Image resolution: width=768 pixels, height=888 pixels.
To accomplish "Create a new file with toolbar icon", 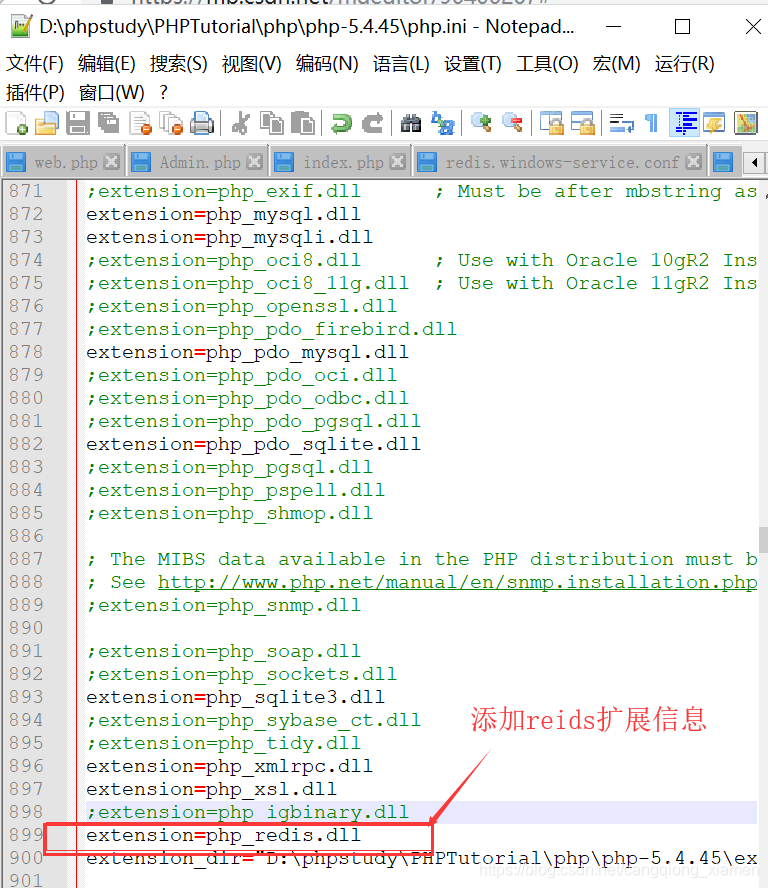I will 16,123.
